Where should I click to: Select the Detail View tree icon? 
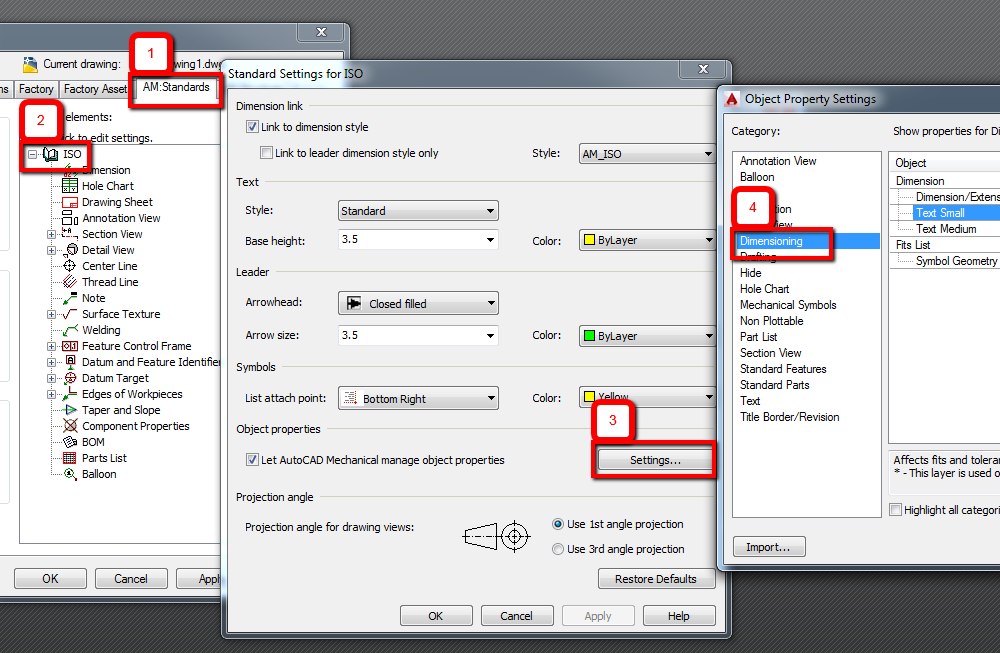(70, 250)
